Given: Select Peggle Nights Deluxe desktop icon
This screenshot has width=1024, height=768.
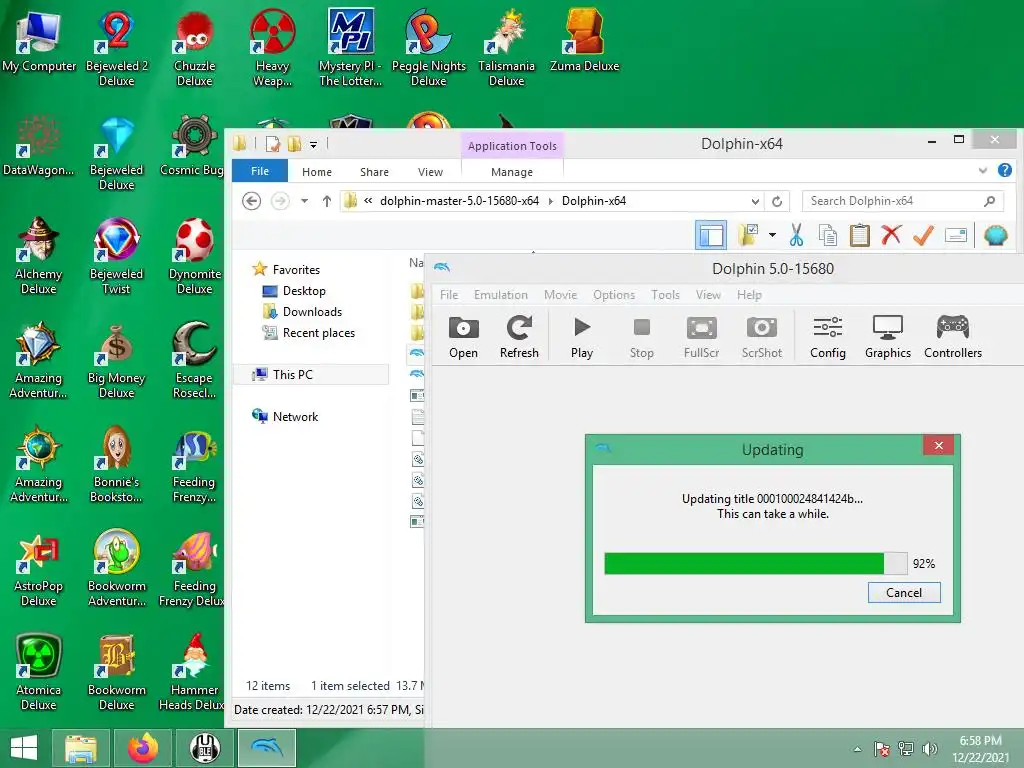Looking at the screenshot, I should [x=428, y=47].
